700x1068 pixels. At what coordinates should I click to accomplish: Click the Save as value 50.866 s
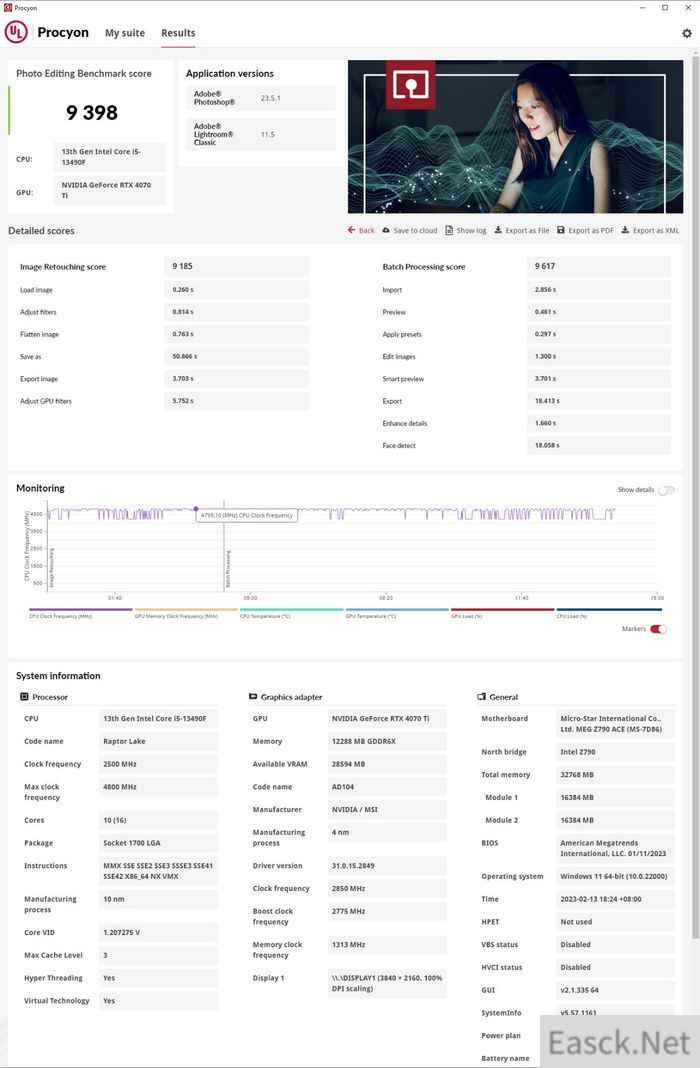(x=236, y=356)
